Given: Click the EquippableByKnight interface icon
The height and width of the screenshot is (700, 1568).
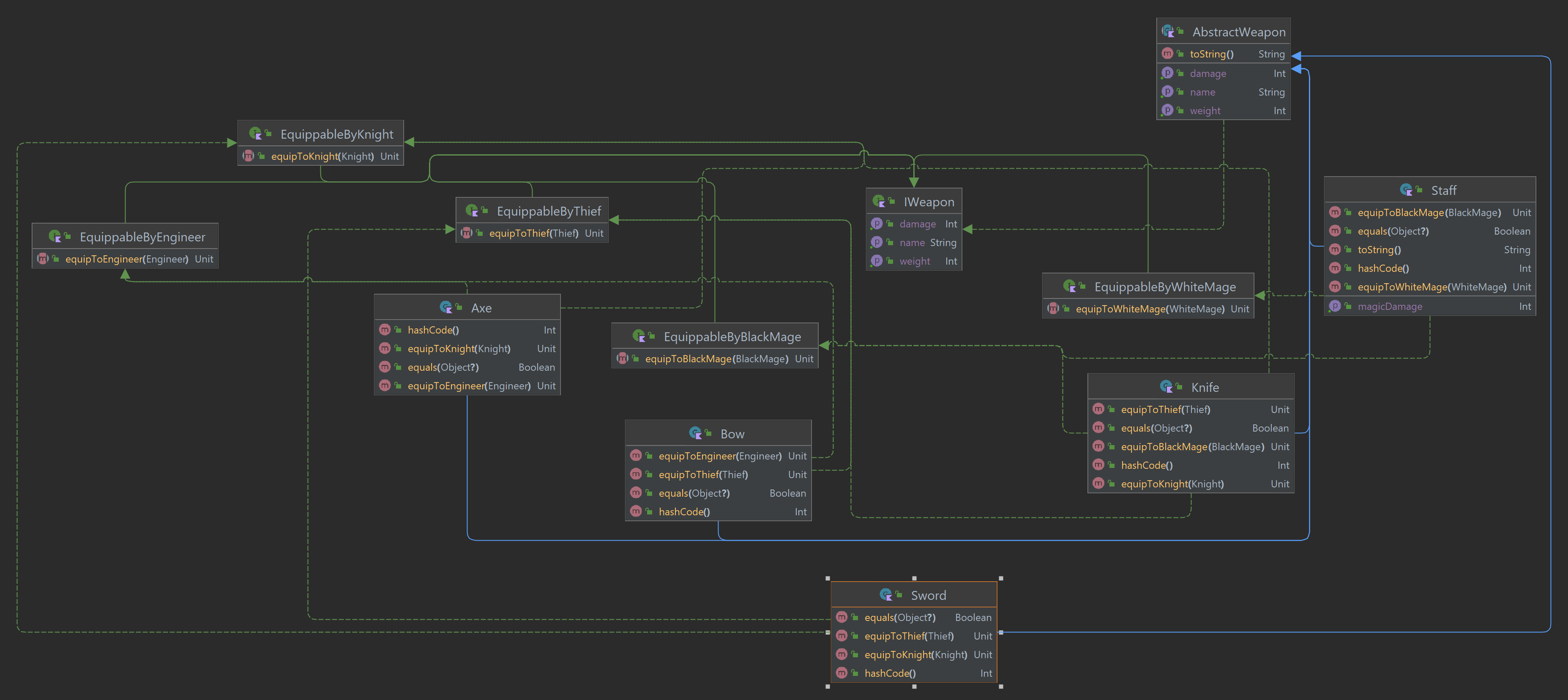Looking at the screenshot, I should coord(256,134).
